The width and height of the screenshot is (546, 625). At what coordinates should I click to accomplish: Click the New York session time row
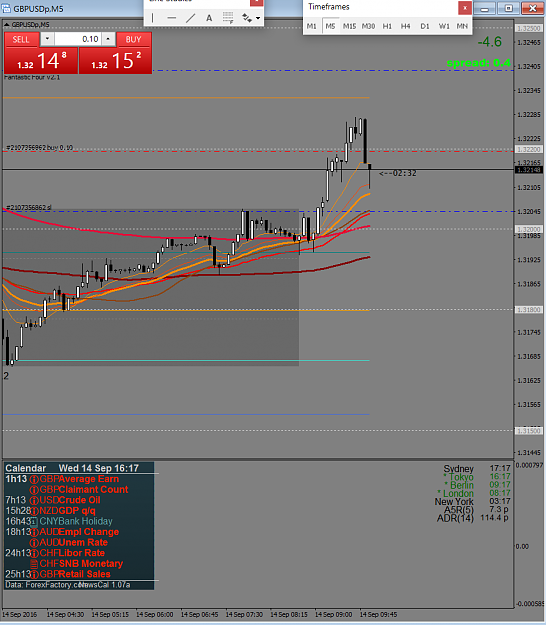[473, 501]
